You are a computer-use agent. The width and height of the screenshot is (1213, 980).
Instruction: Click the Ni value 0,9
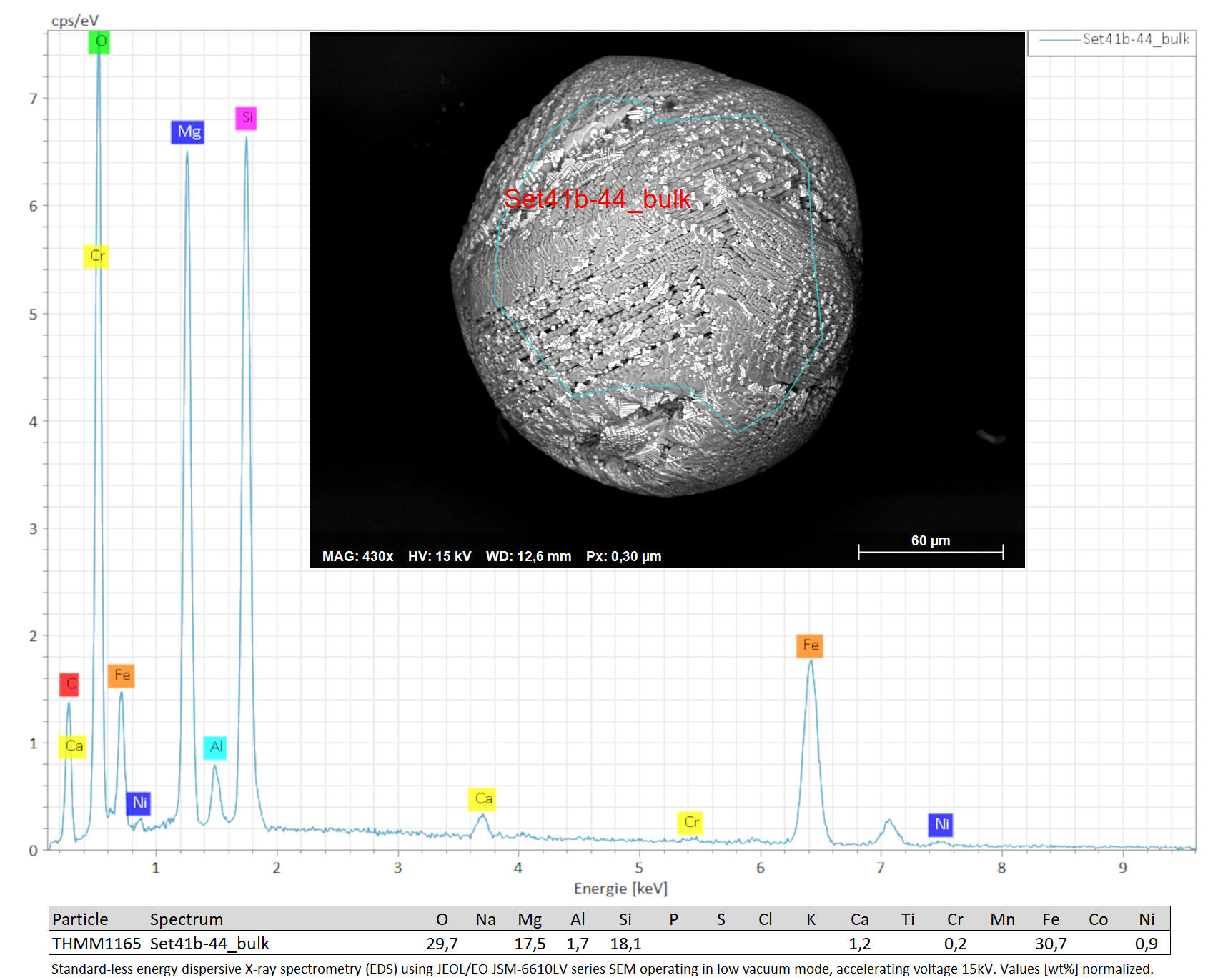coord(1147,944)
